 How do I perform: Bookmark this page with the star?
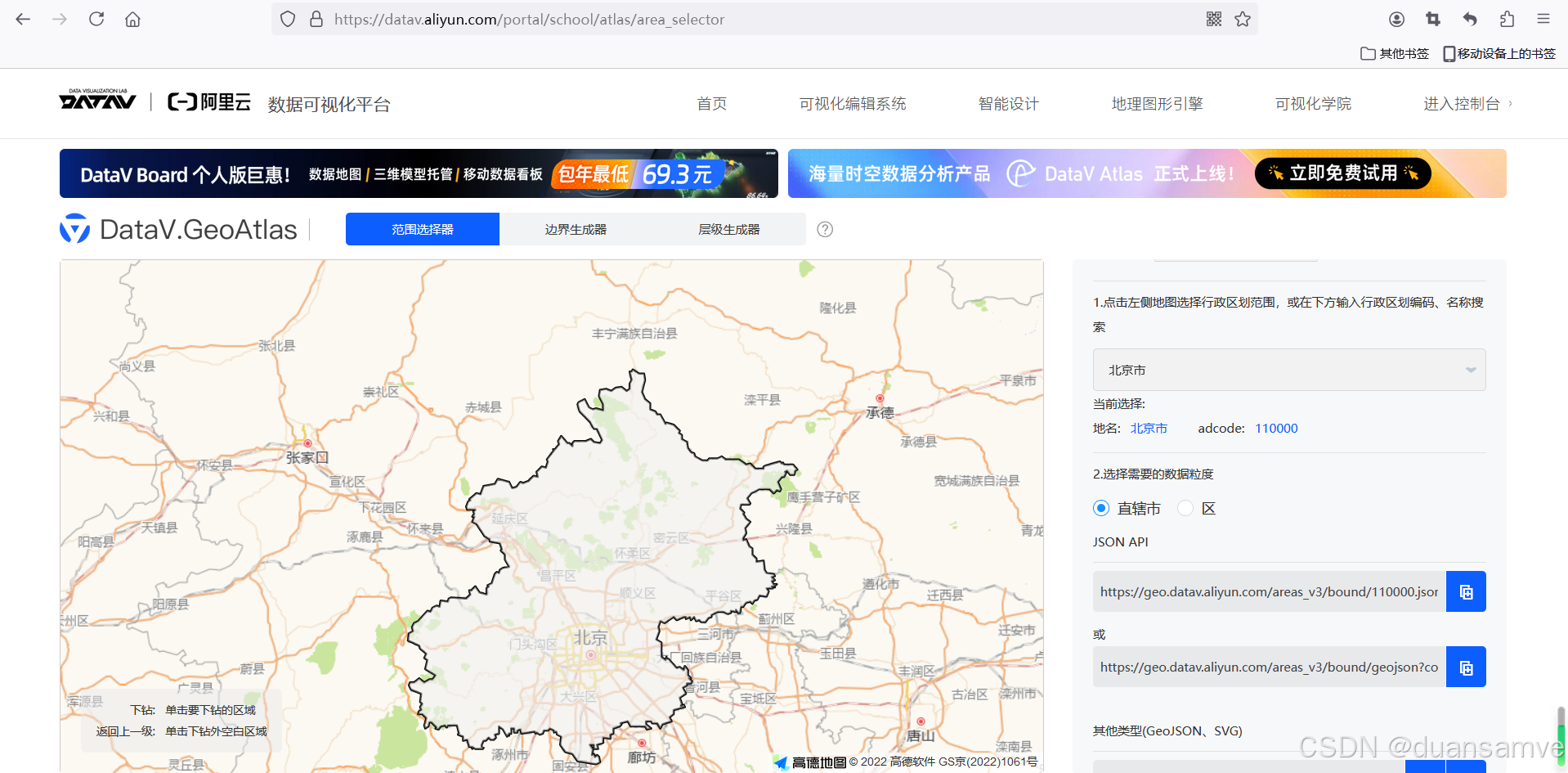[1243, 19]
